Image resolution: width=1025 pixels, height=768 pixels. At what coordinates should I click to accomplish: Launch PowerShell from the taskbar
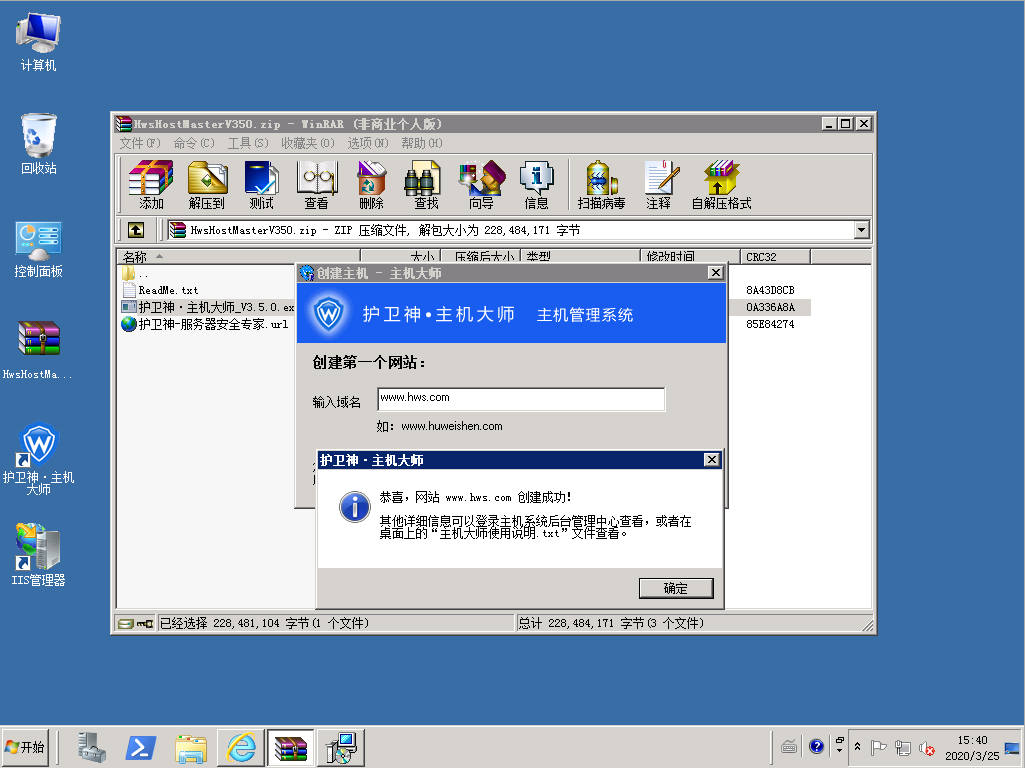pos(141,748)
